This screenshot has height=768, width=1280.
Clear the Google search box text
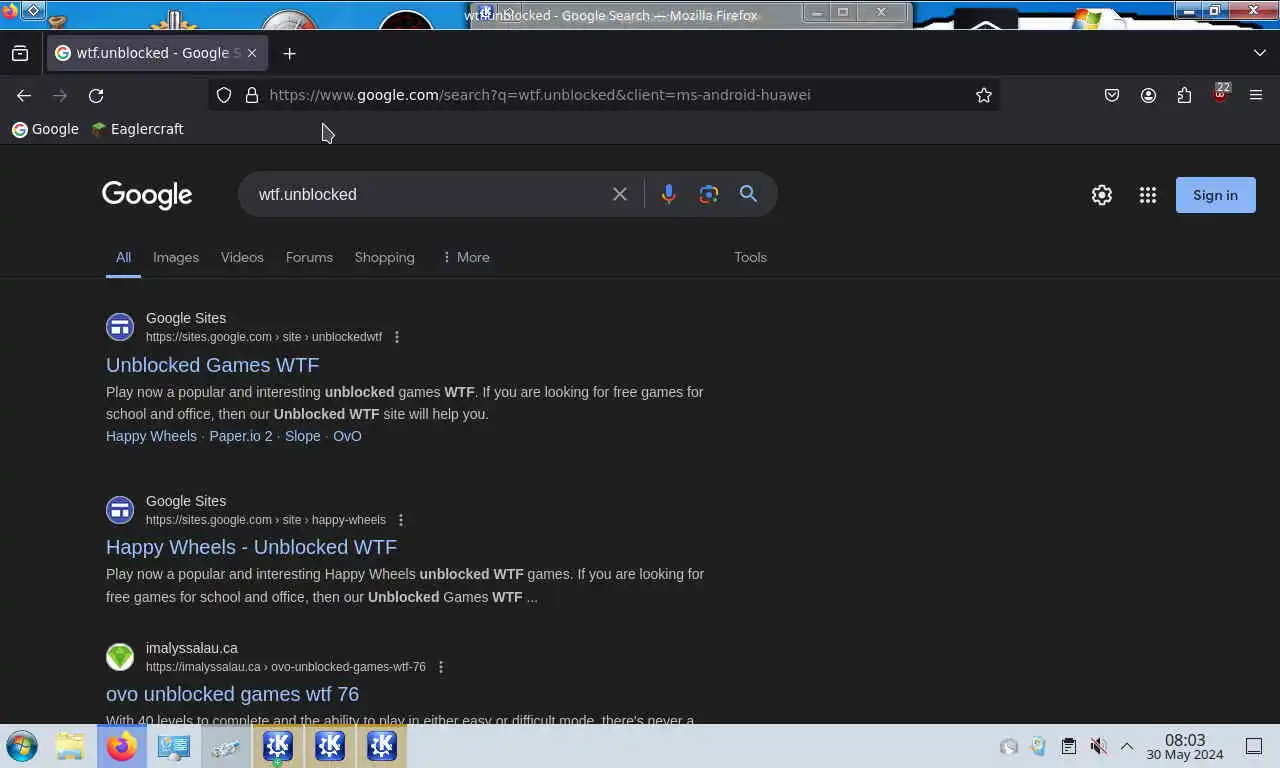[x=620, y=194]
